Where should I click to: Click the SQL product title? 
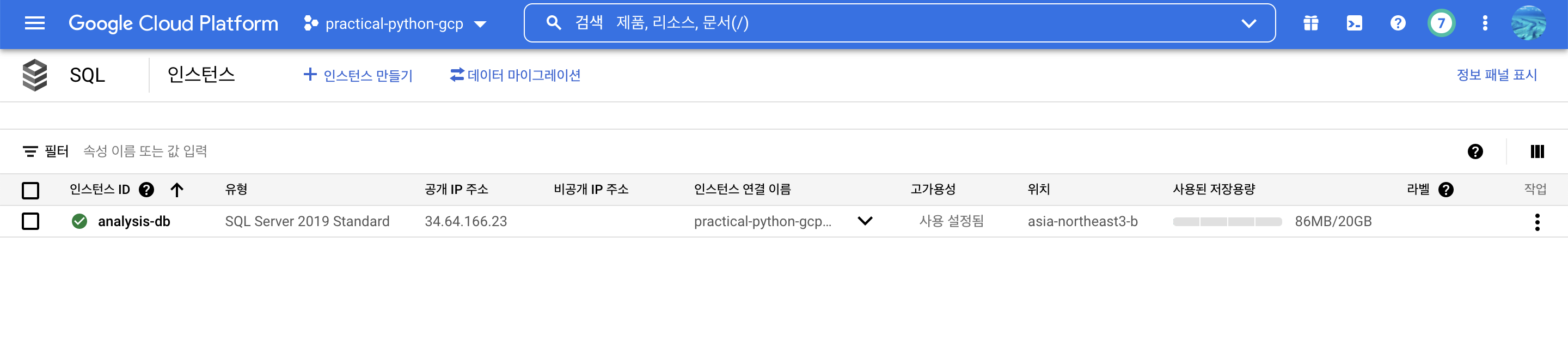pyautogui.click(x=87, y=76)
